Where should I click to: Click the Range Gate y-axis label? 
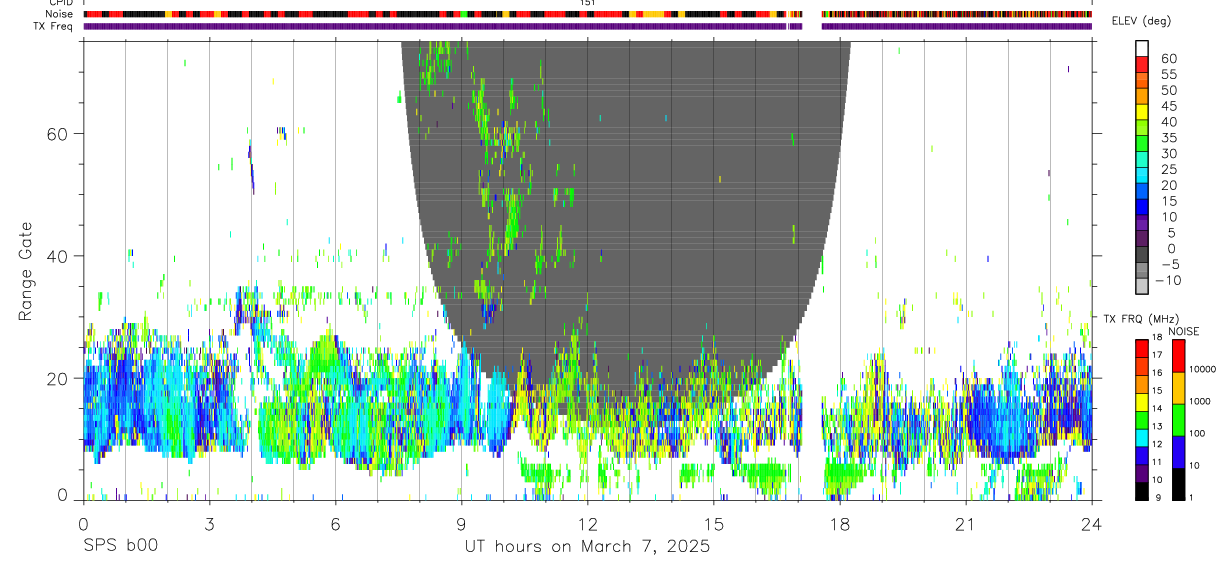coord(27,271)
